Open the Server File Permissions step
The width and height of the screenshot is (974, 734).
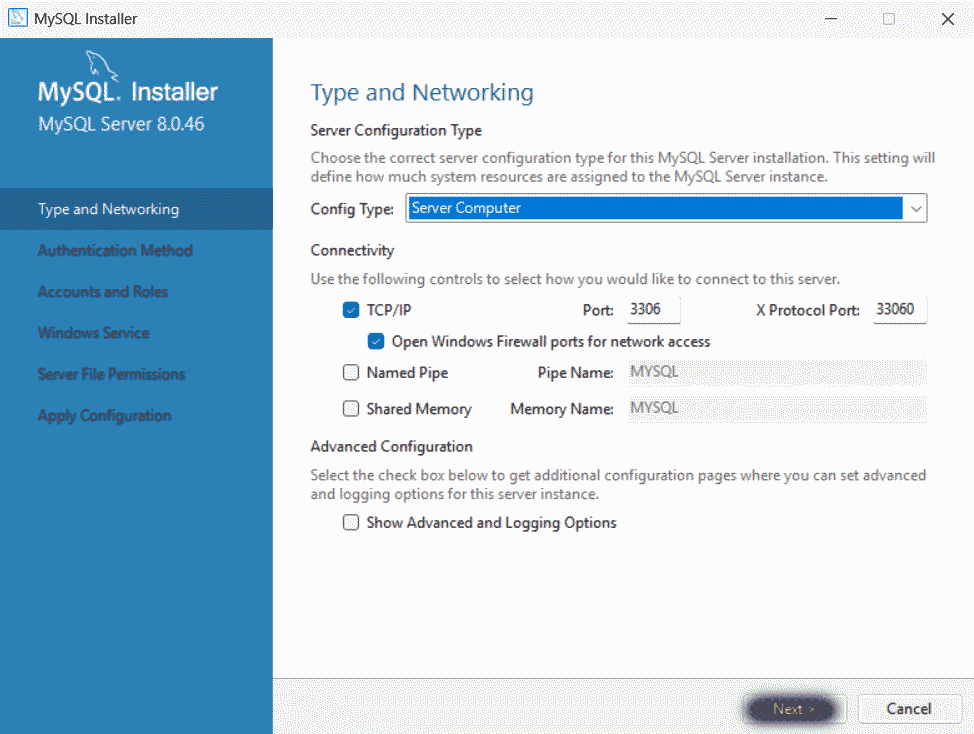coord(111,374)
